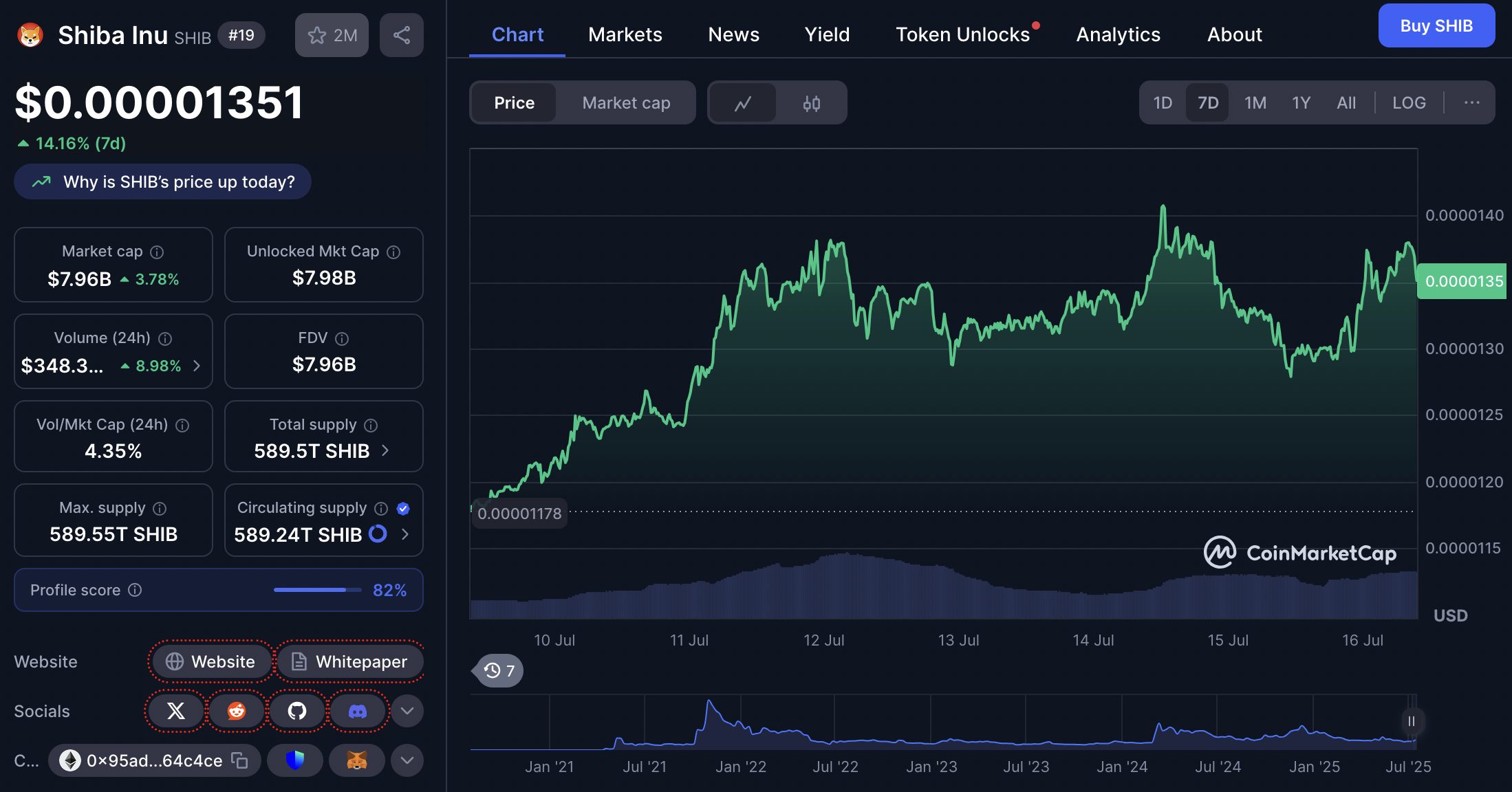Screen dimensions: 1512x792
Task: Click the 0.00001178 starting price marker
Action: tap(519, 514)
